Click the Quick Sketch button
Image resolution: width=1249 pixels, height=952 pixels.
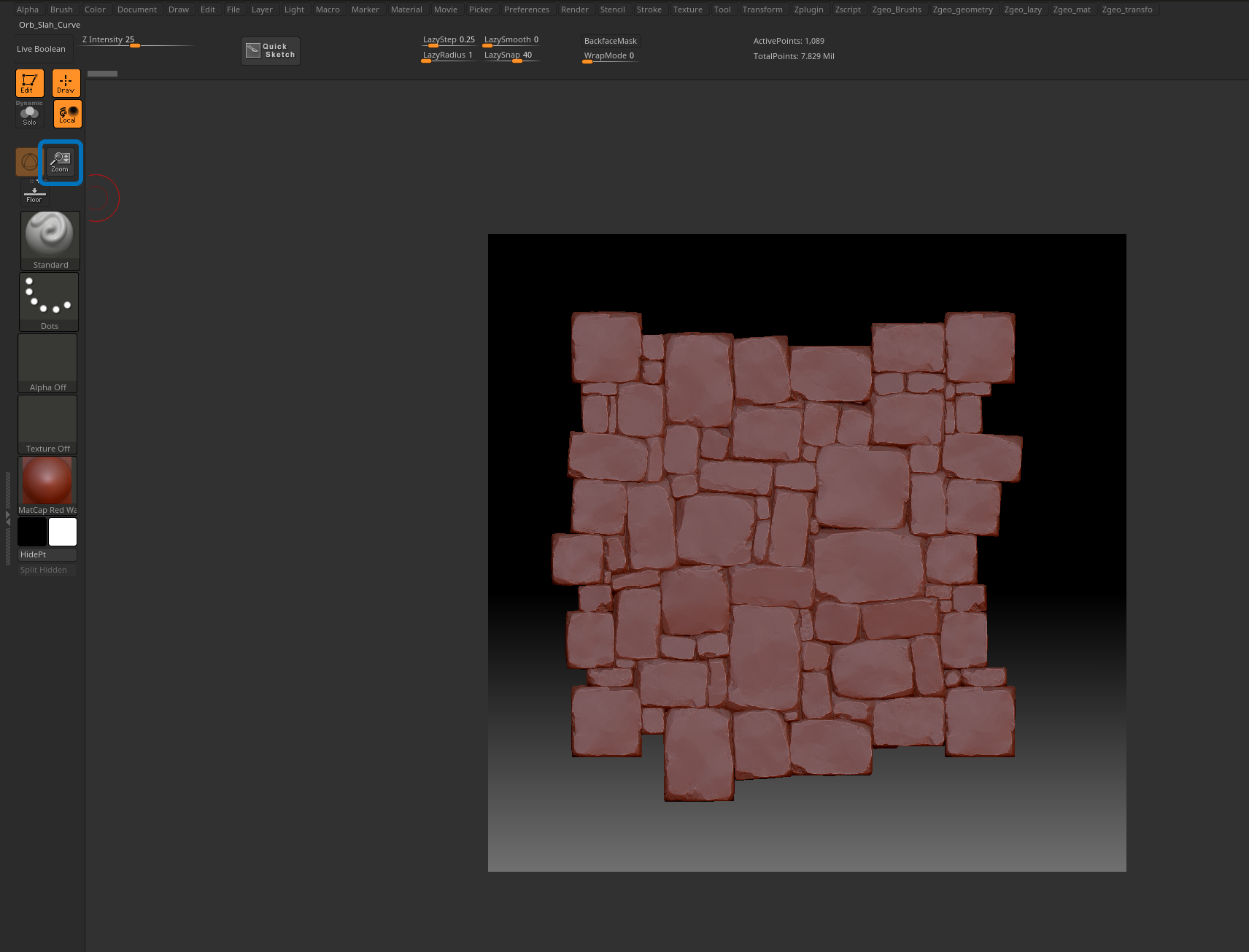[x=271, y=51]
